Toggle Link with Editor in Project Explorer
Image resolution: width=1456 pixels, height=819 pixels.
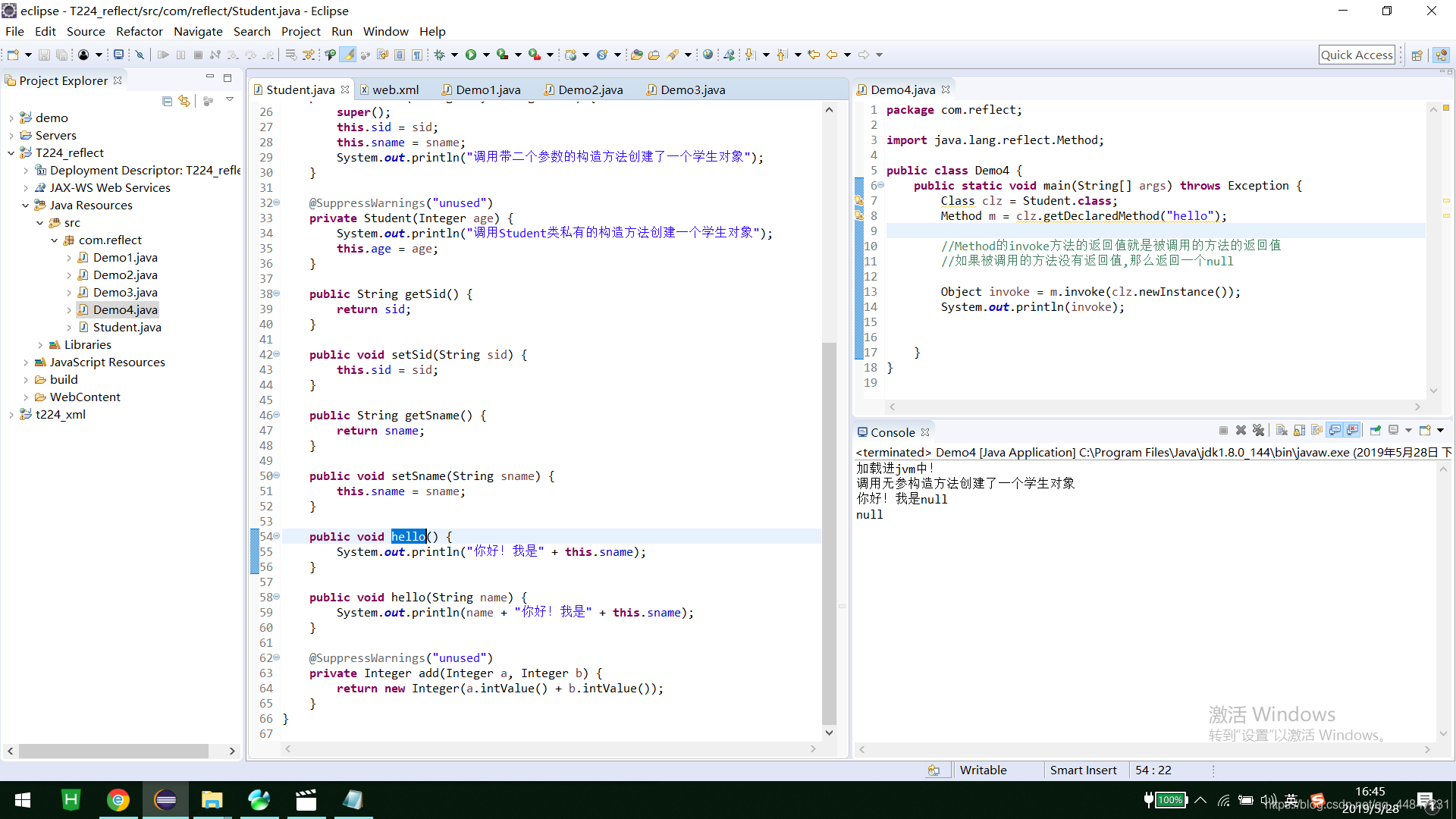(184, 101)
